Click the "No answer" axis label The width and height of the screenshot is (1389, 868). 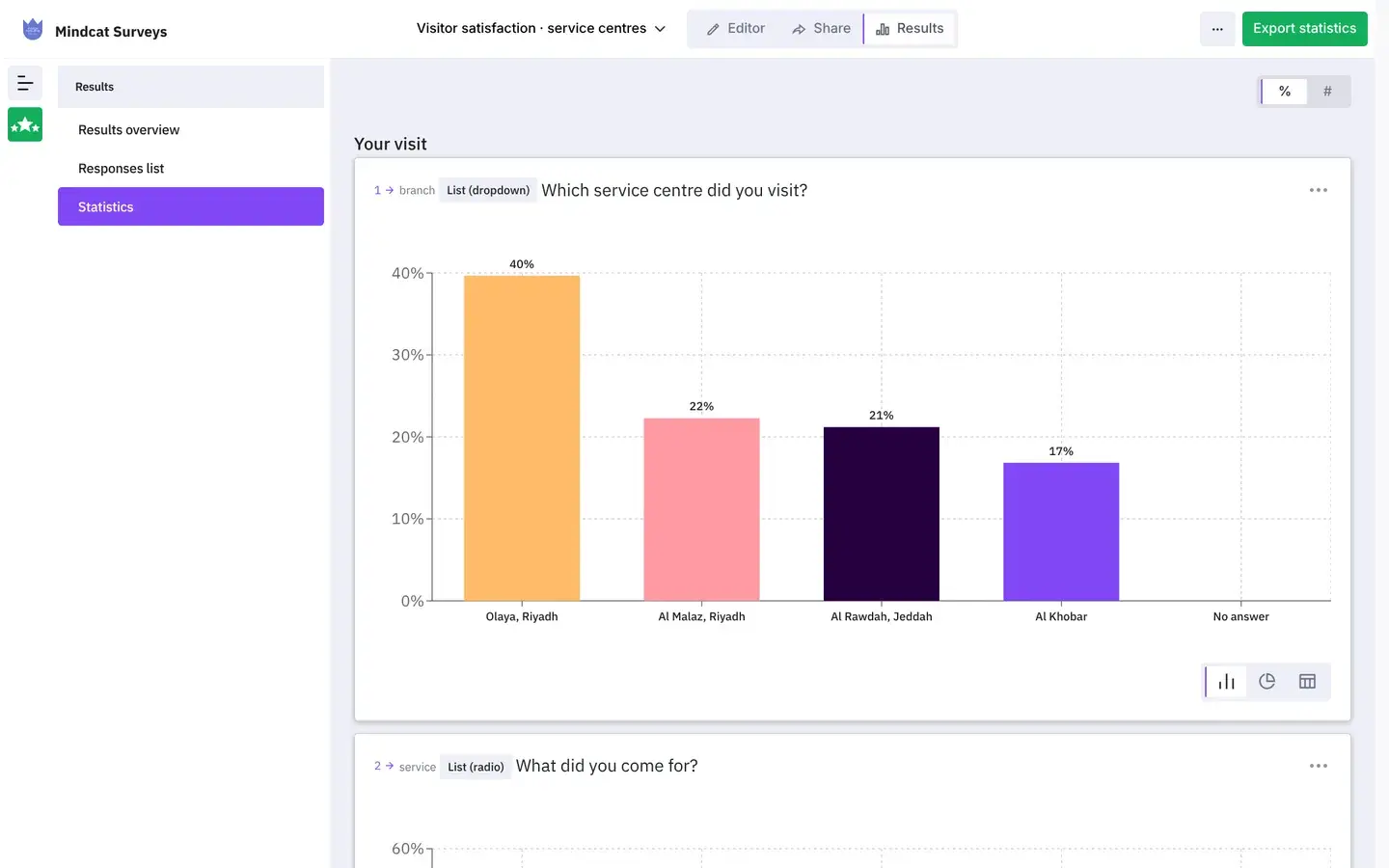pyautogui.click(x=1240, y=617)
